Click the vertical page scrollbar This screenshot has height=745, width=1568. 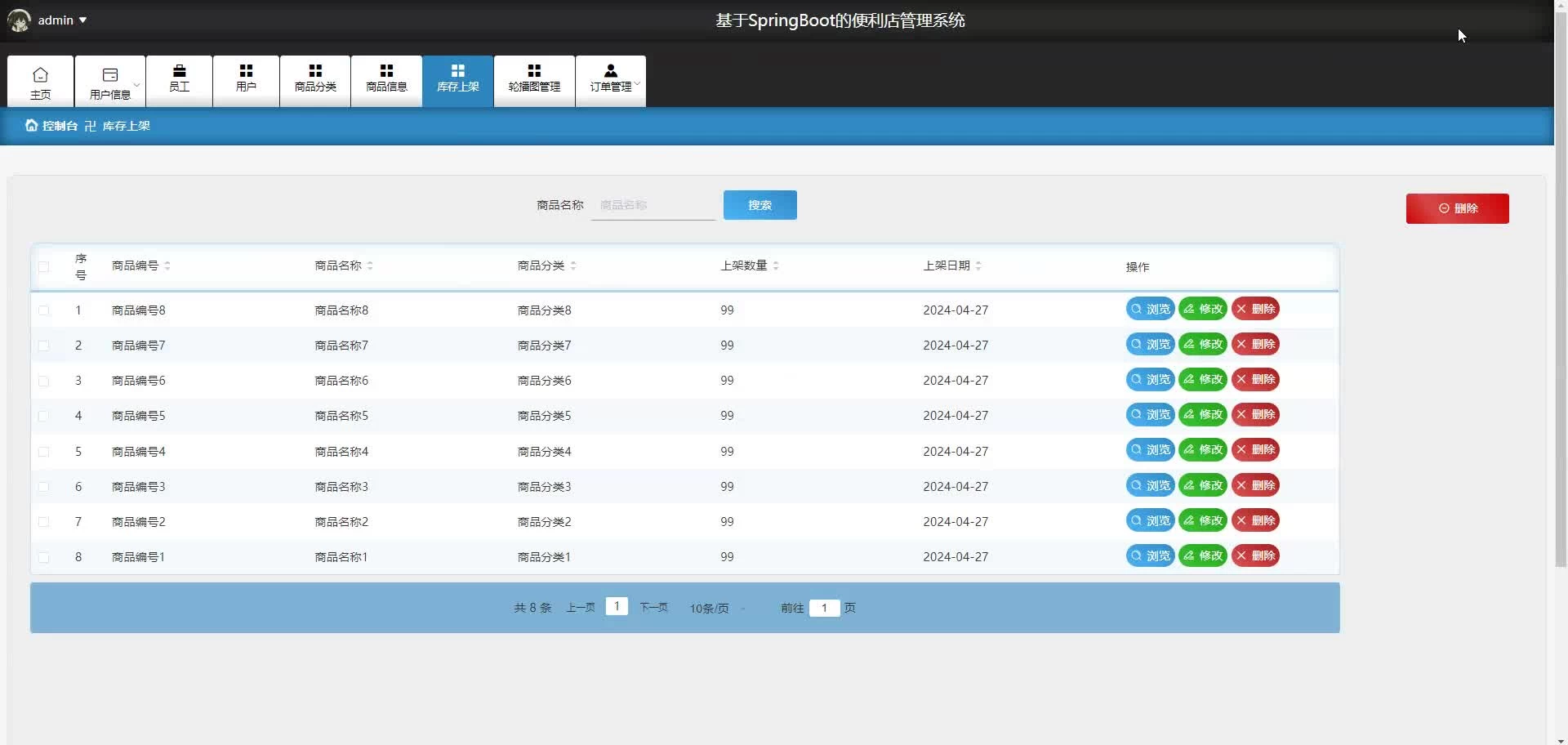click(x=1560, y=286)
